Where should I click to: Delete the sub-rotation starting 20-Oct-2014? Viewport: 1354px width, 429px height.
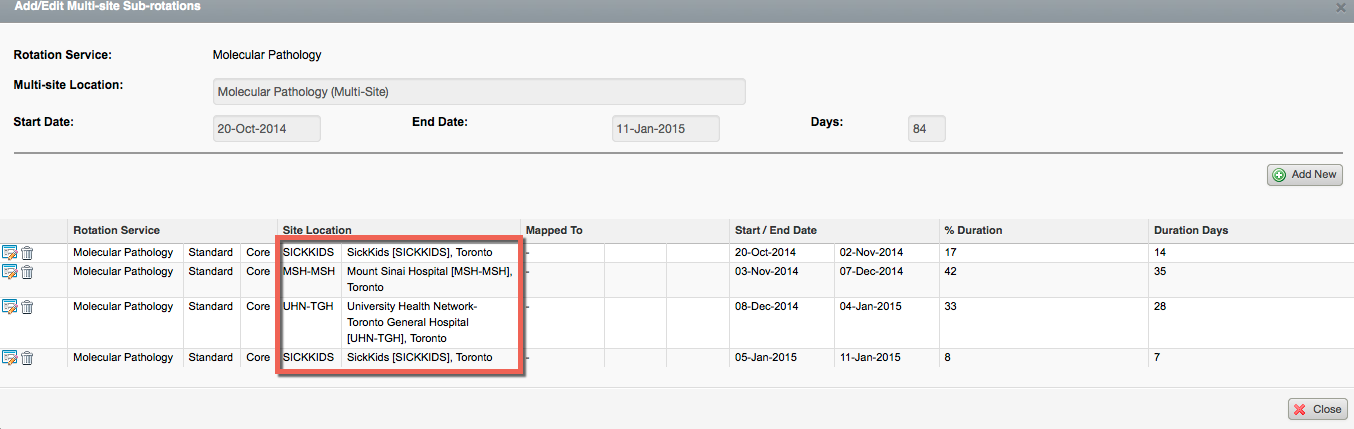pyautogui.click(x=27, y=253)
